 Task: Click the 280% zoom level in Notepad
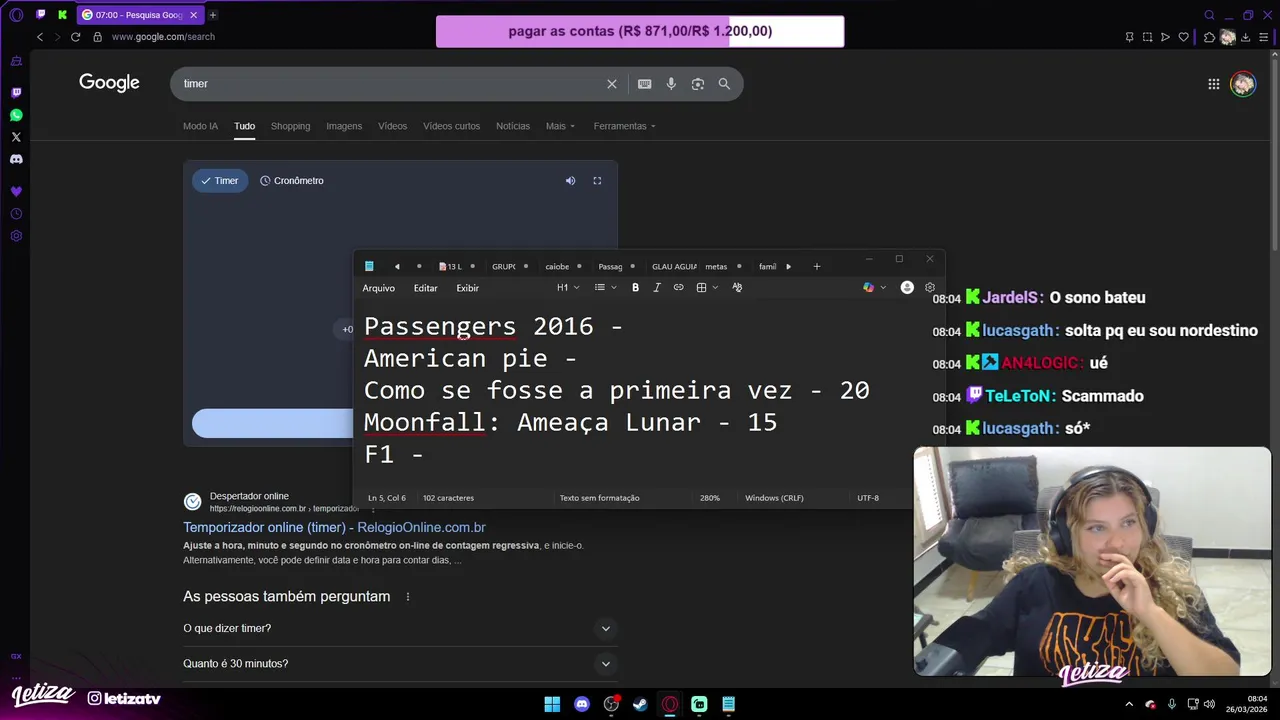coord(710,498)
